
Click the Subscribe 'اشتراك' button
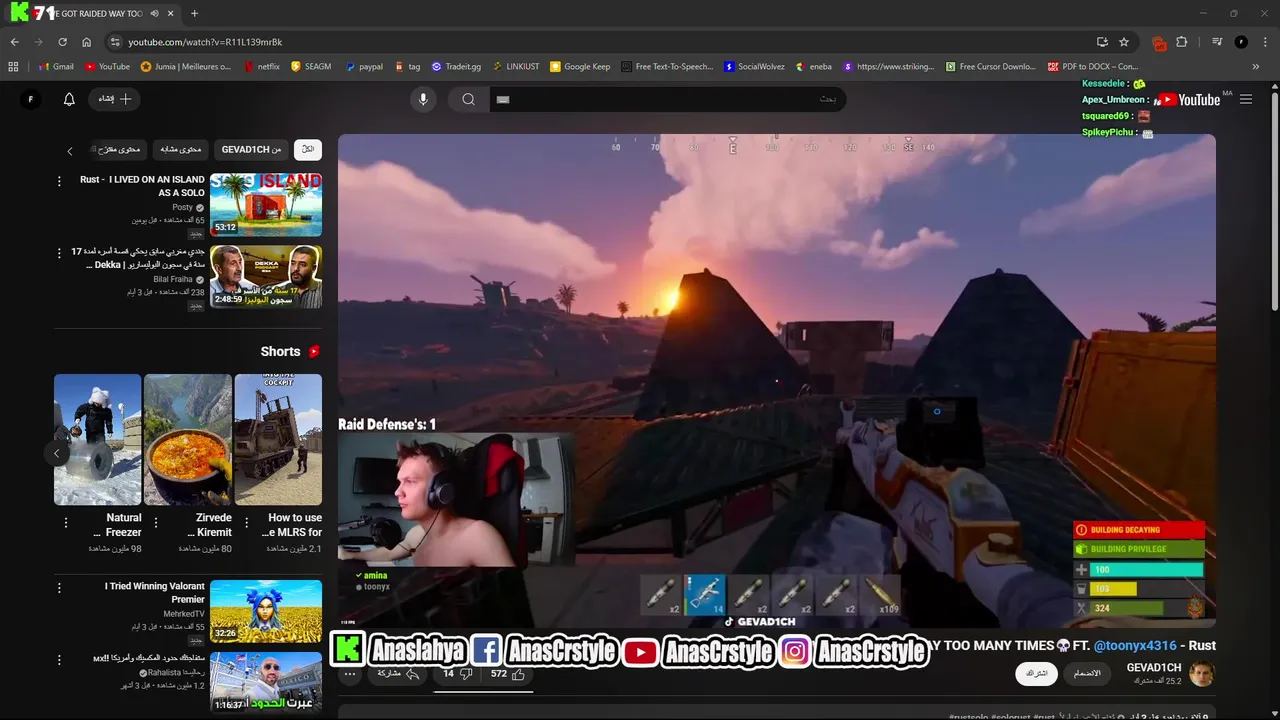pos(1036,674)
